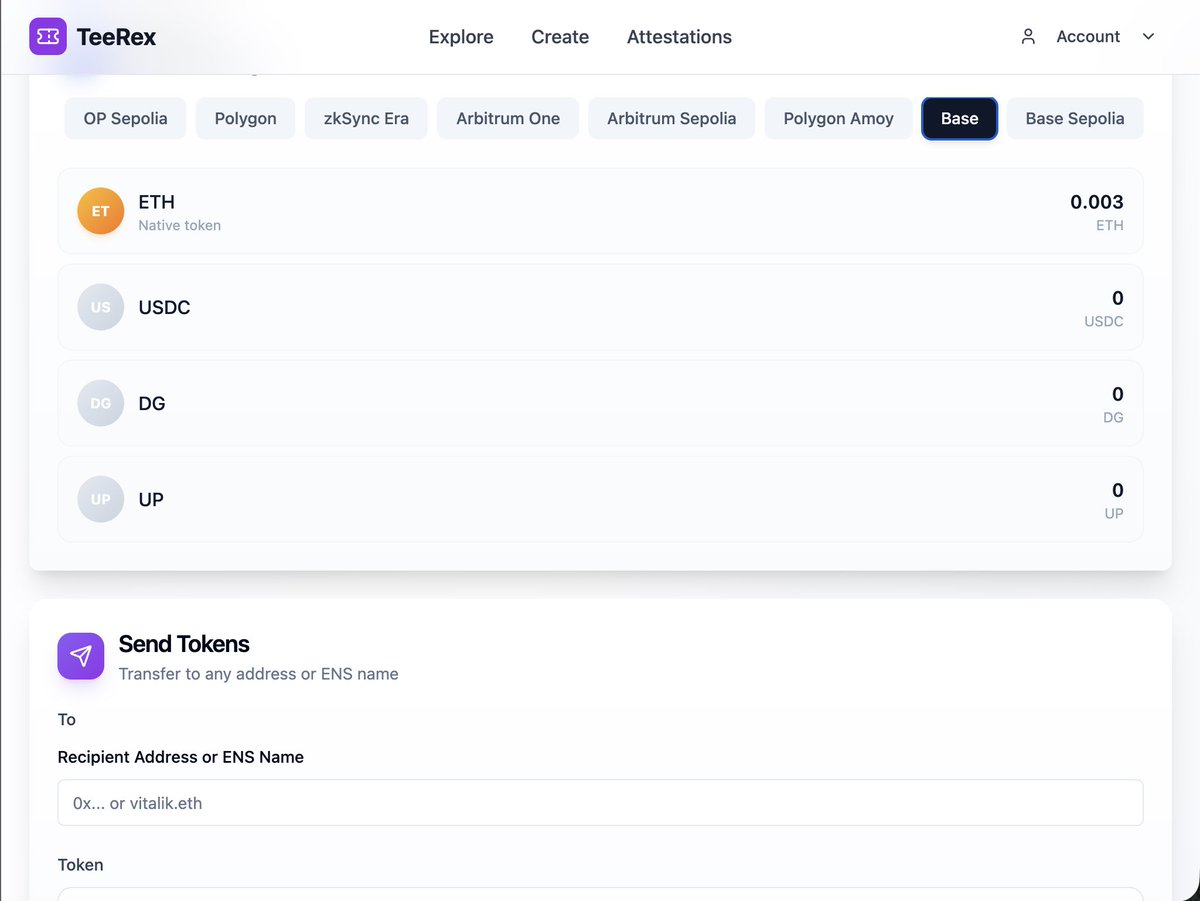Select the OP Sepolia network
Viewport: 1200px width, 901px height.
(126, 118)
